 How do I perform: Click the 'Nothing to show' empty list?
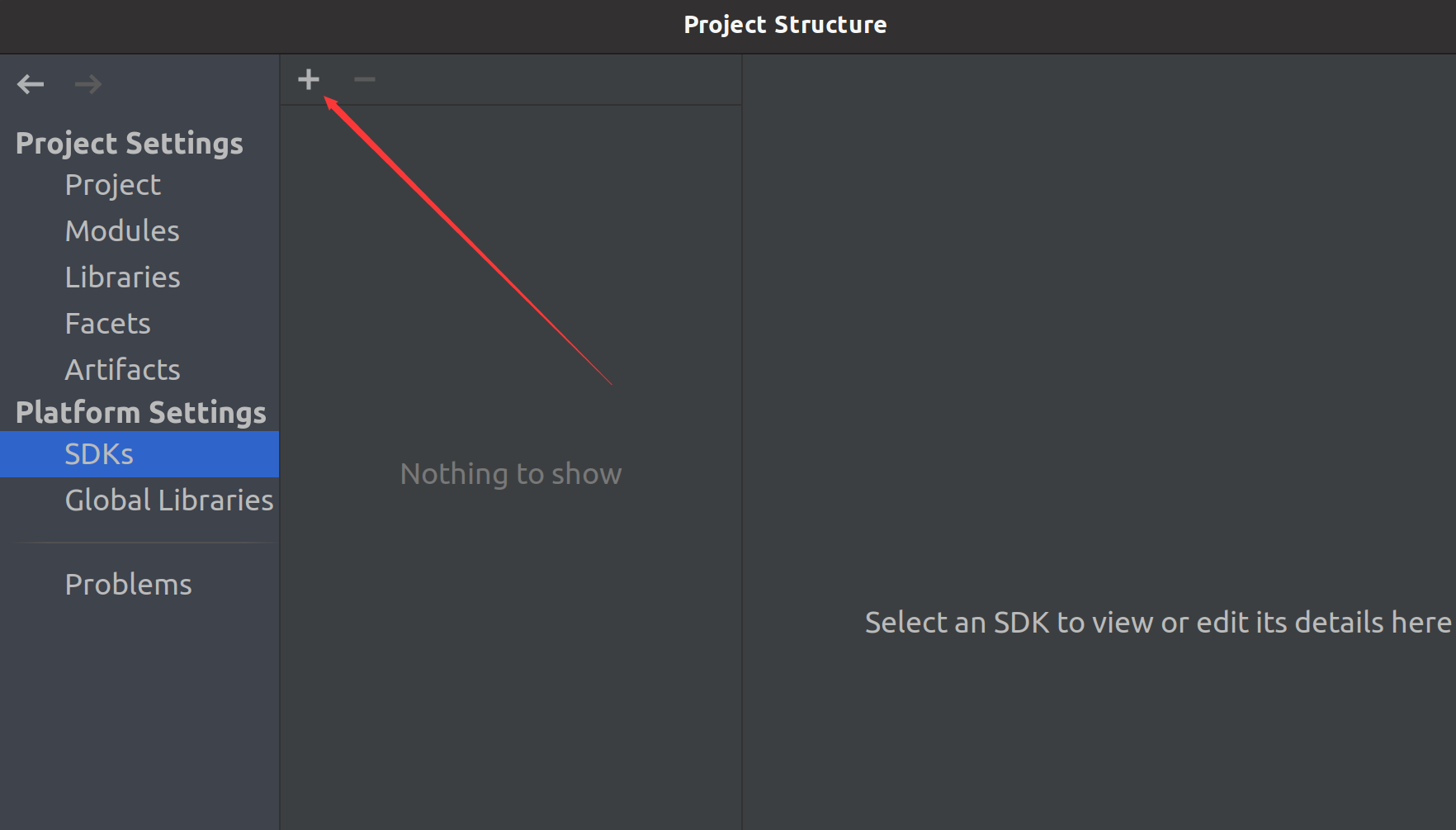click(x=511, y=474)
